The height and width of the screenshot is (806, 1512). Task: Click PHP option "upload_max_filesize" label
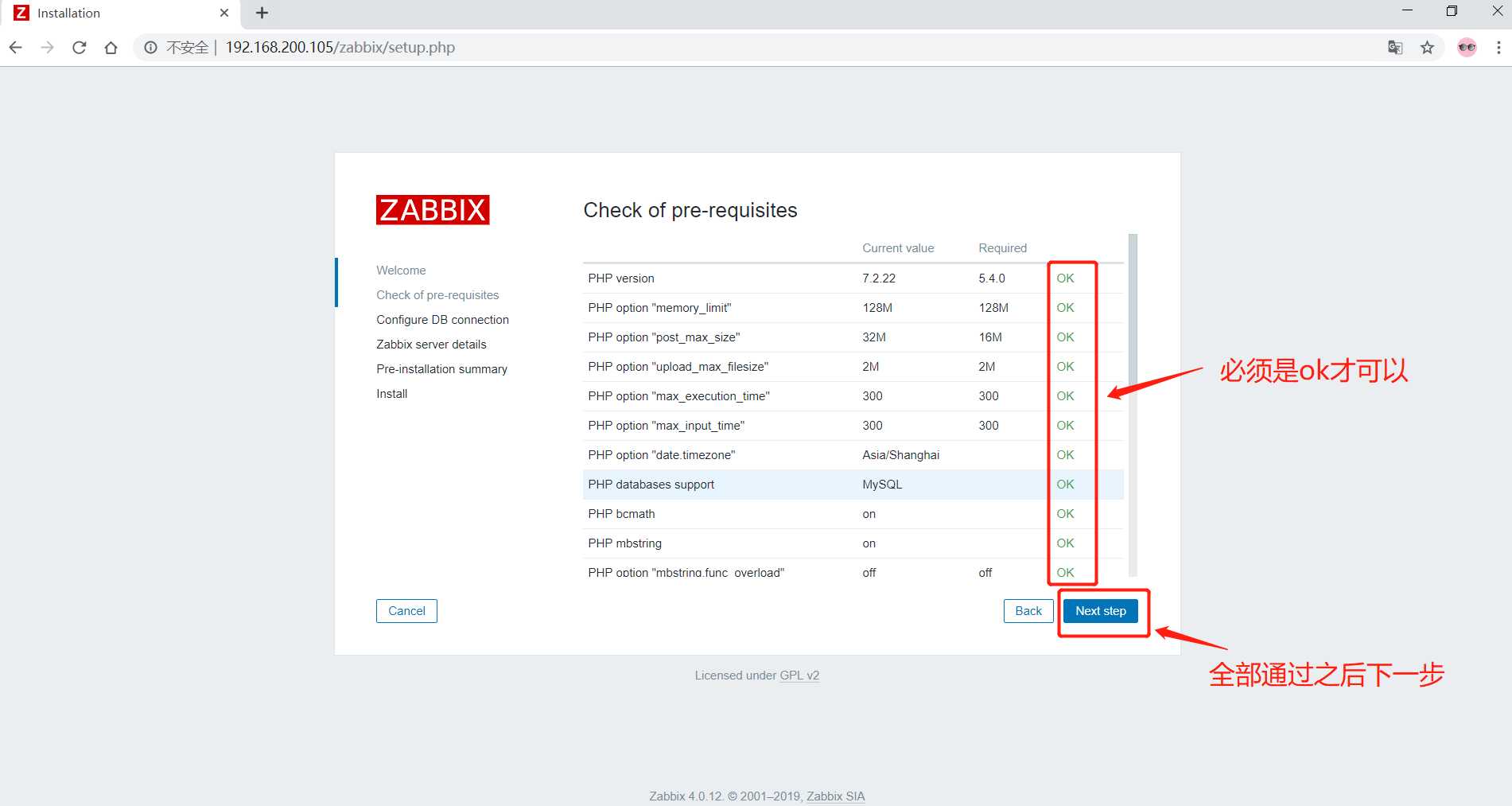click(678, 367)
